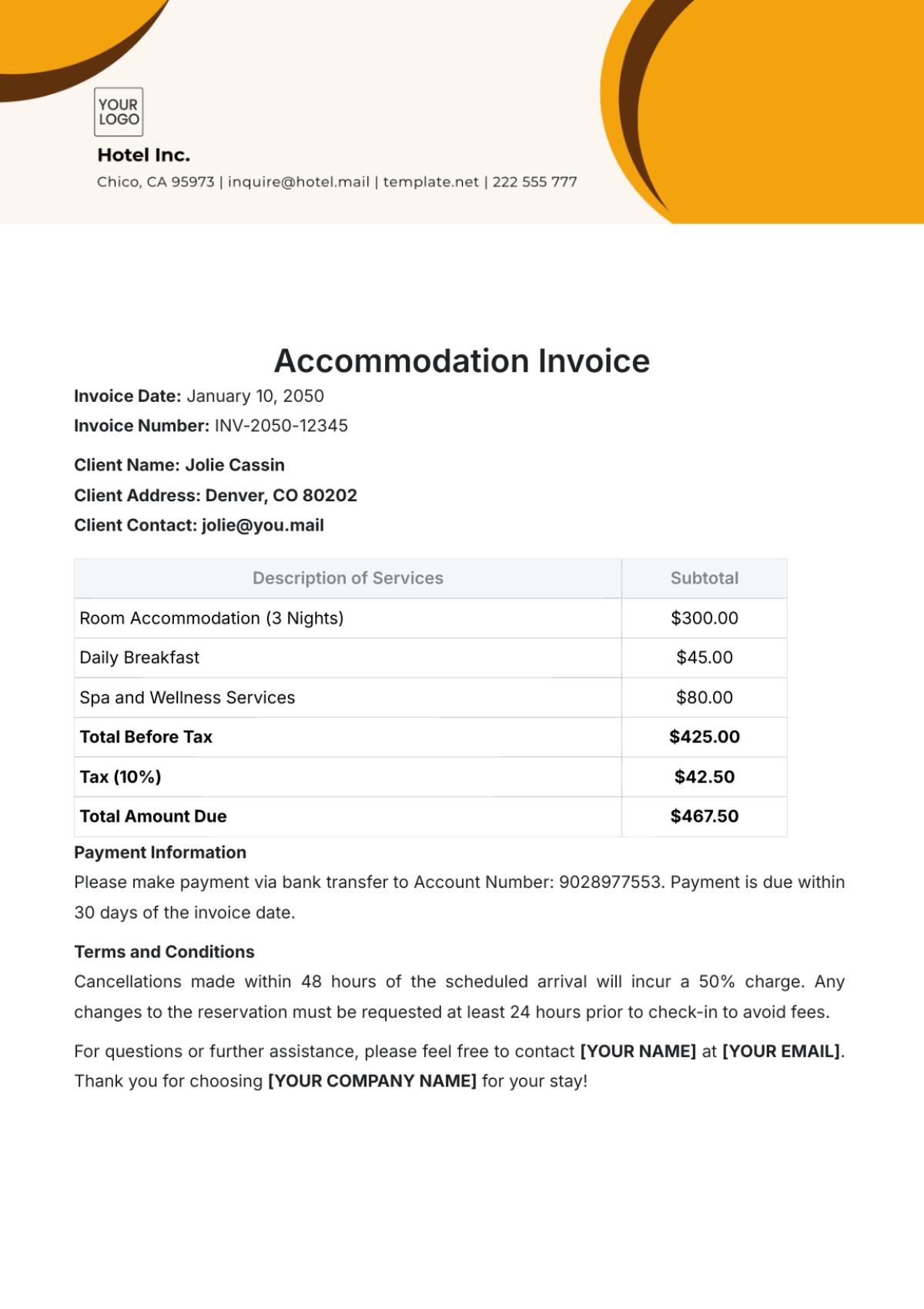Select the Spa and Wellness Services cell
This screenshot has width=924, height=1309.
(x=348, y=698)
